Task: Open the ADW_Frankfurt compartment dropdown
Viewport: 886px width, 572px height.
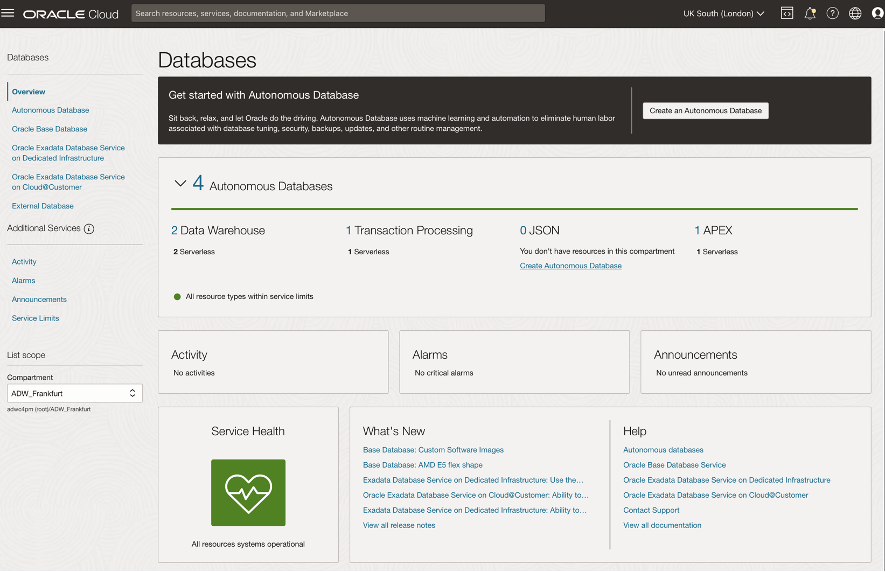Action: (74, 394)
